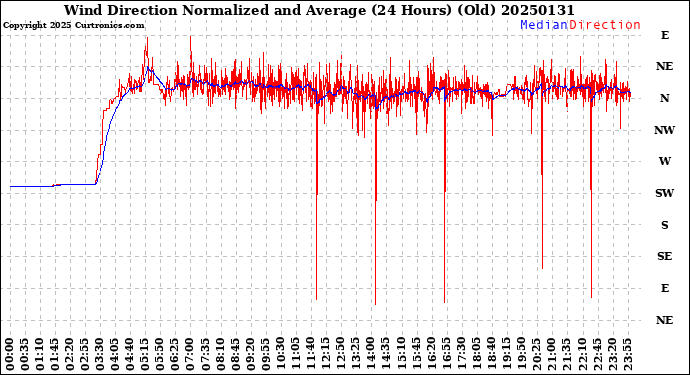The image size is (690, 375).
Task: Click the lower E axis label
Action: (665, 288)
